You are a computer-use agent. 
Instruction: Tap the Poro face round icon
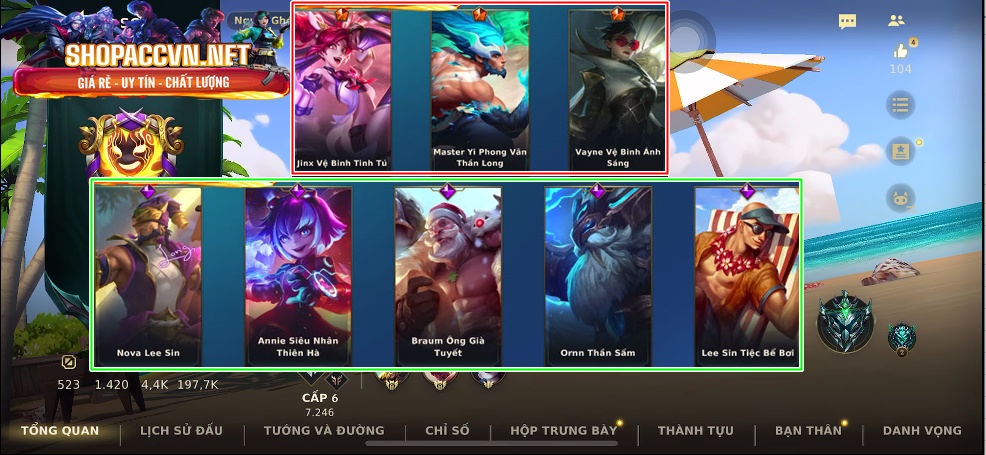pyautogui.click(x=900, y=199)
